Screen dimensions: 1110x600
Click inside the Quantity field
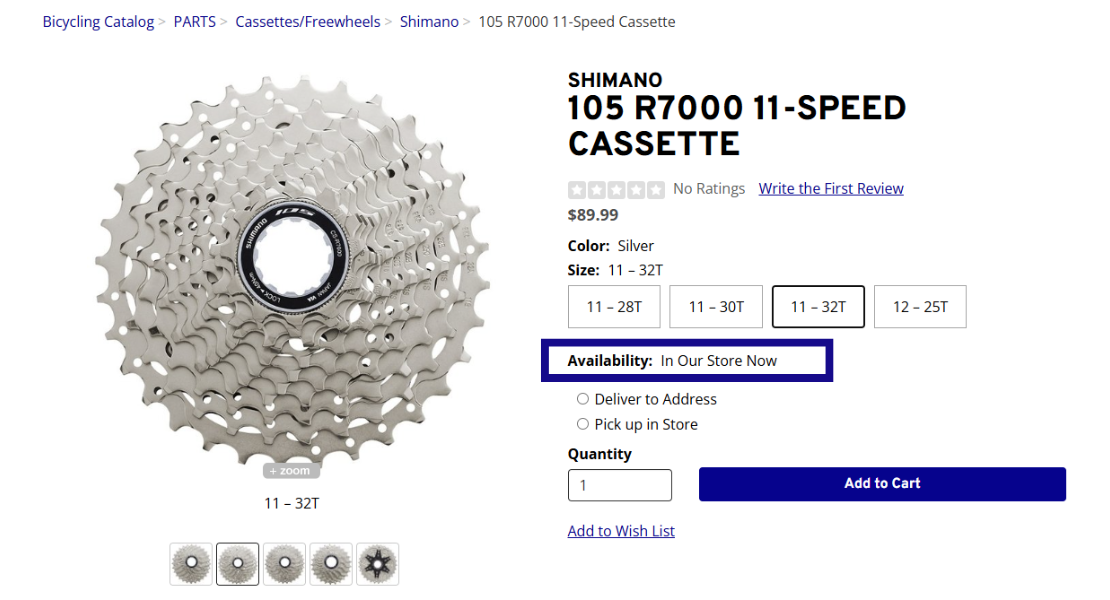[619, 485]
